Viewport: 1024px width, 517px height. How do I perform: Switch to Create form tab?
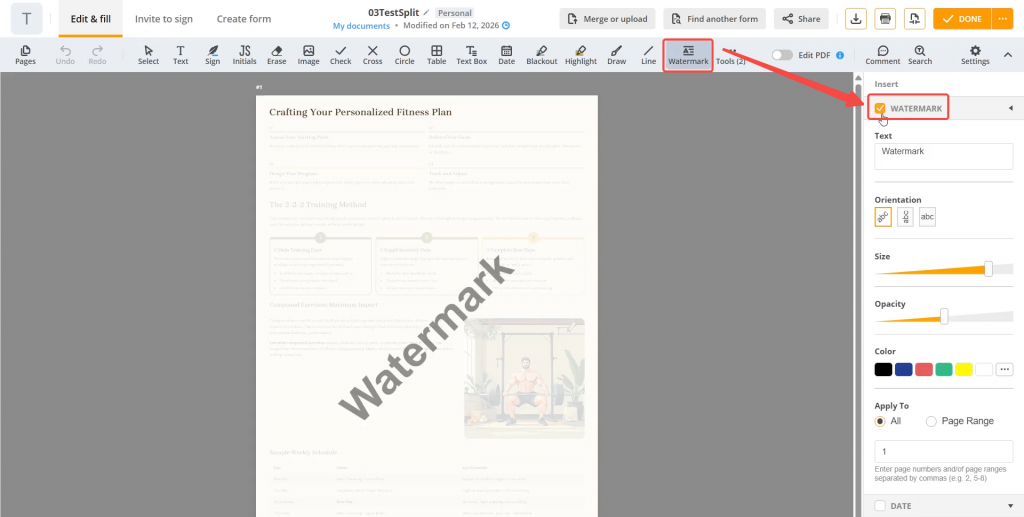click(244, 19)
